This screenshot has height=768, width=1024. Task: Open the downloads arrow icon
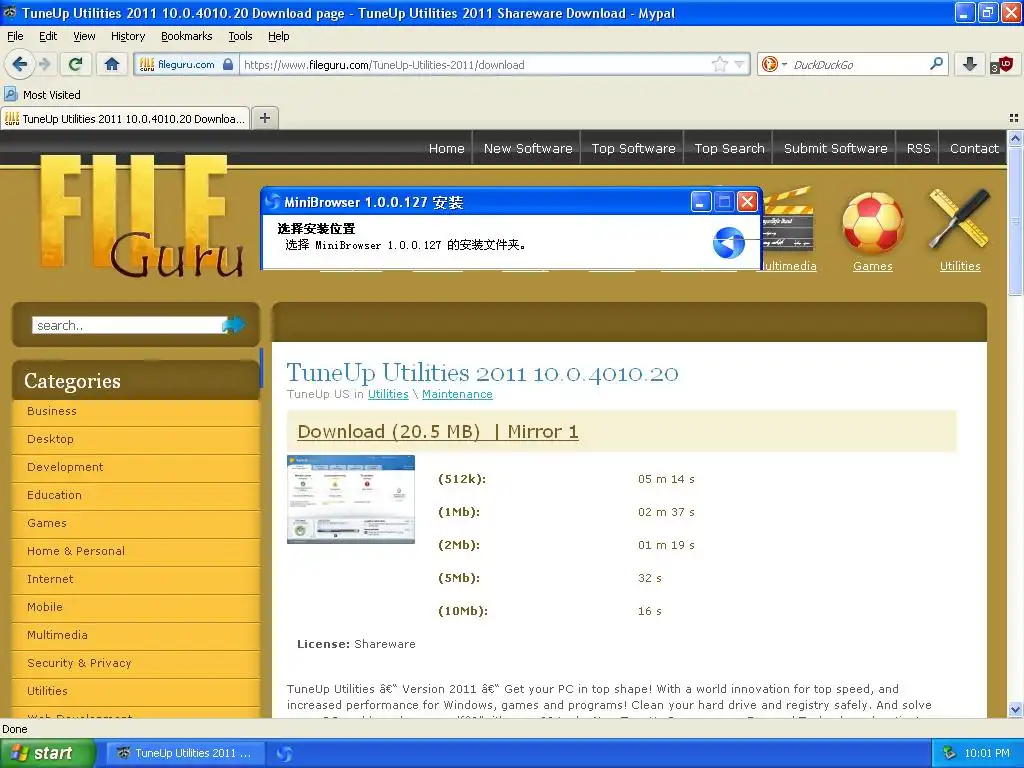(970, 64)
